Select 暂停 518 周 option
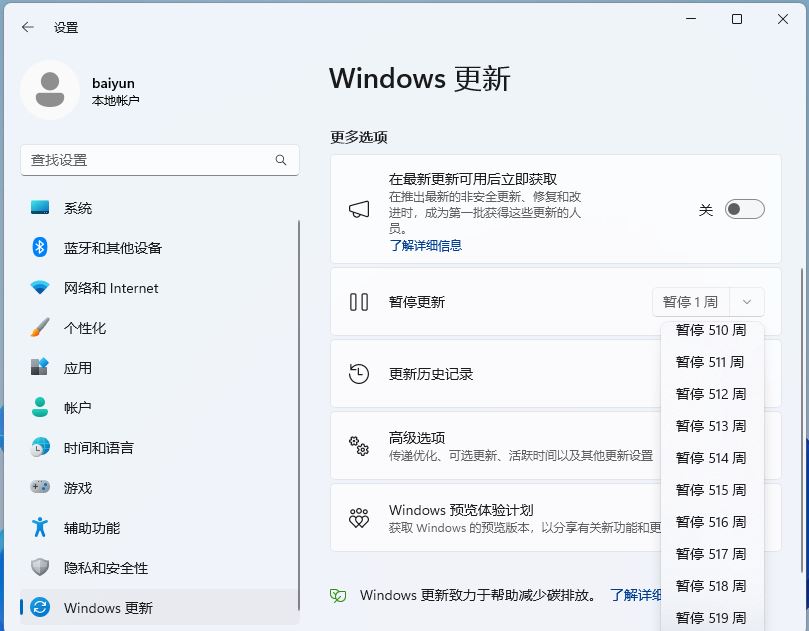This screenshot has height=631, width=809. (x=711, y=586)
